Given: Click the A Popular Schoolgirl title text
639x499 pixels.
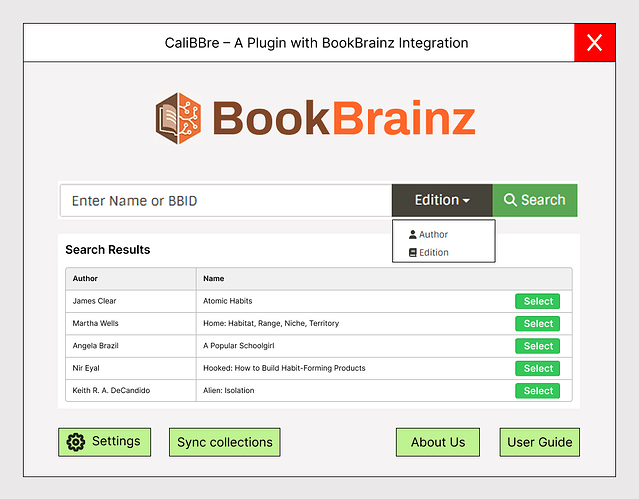Looking at the screenshot, I should pyautogui.click(x=239, y=346).
